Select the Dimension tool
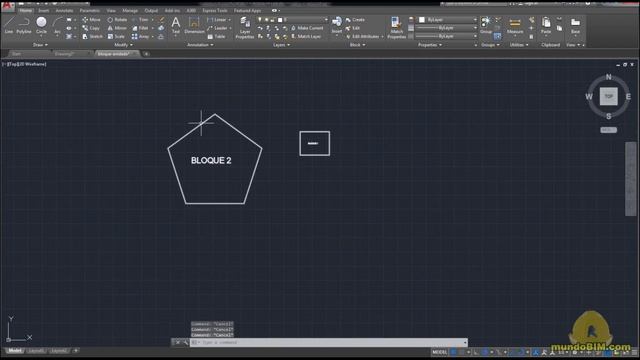 coord(194,24)
